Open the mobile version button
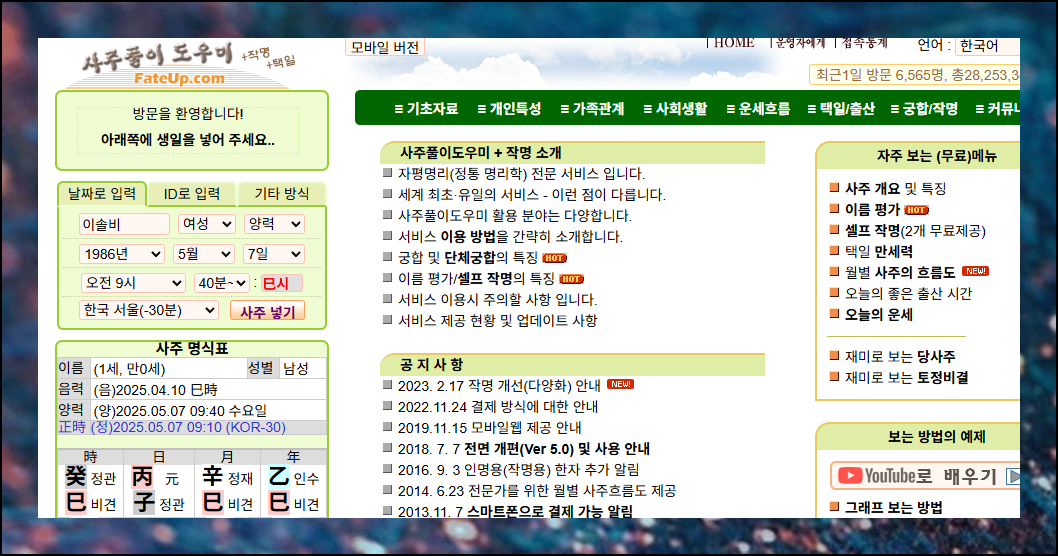This screenshot has height=556, width=1058. point(385,47)
